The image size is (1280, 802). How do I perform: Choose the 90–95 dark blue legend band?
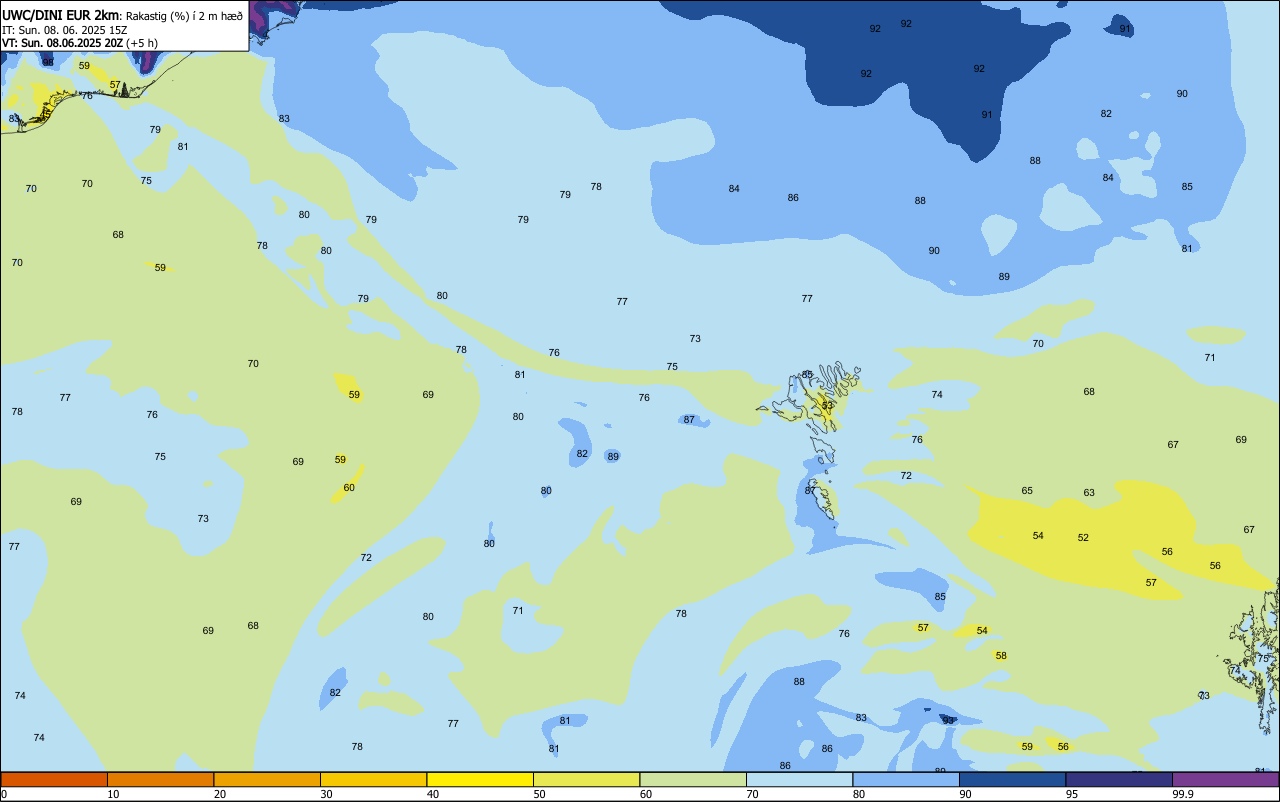point(1012,779)
